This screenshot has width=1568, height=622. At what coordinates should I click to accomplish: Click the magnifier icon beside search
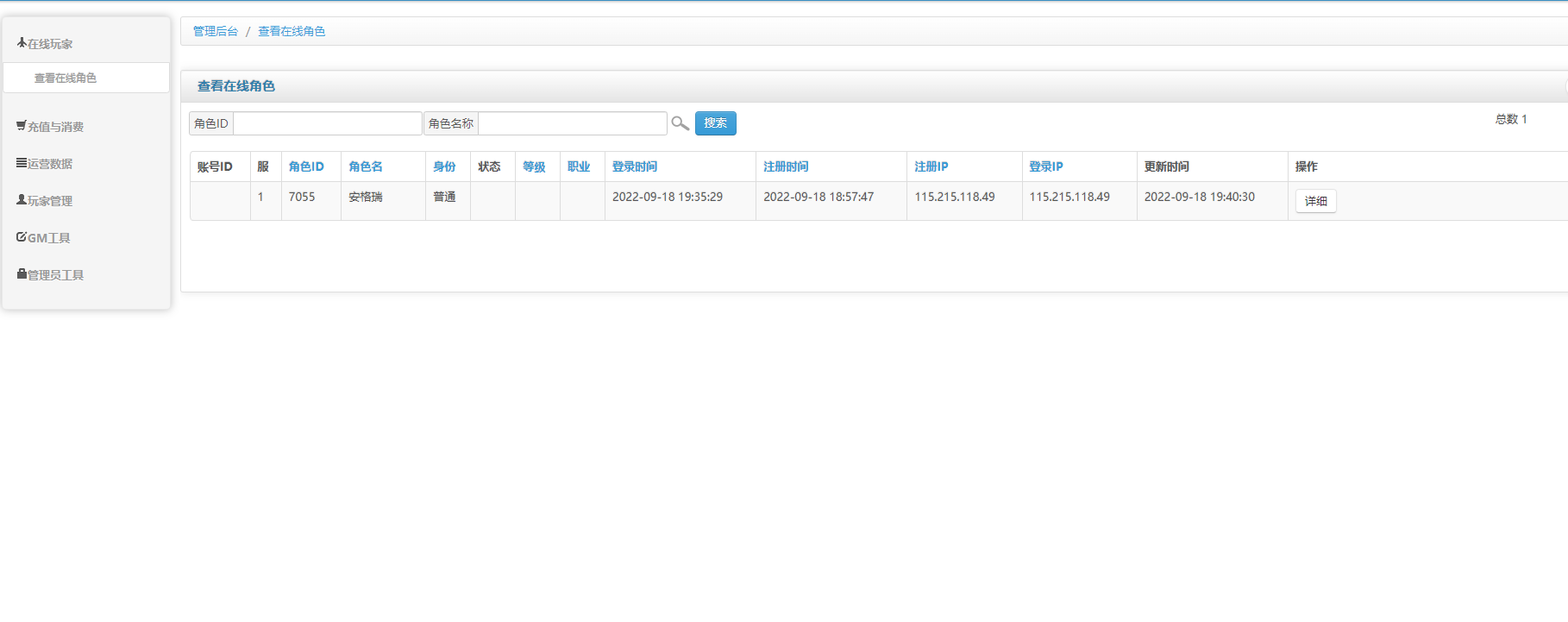pyautogui.click(x=680, y=123)
